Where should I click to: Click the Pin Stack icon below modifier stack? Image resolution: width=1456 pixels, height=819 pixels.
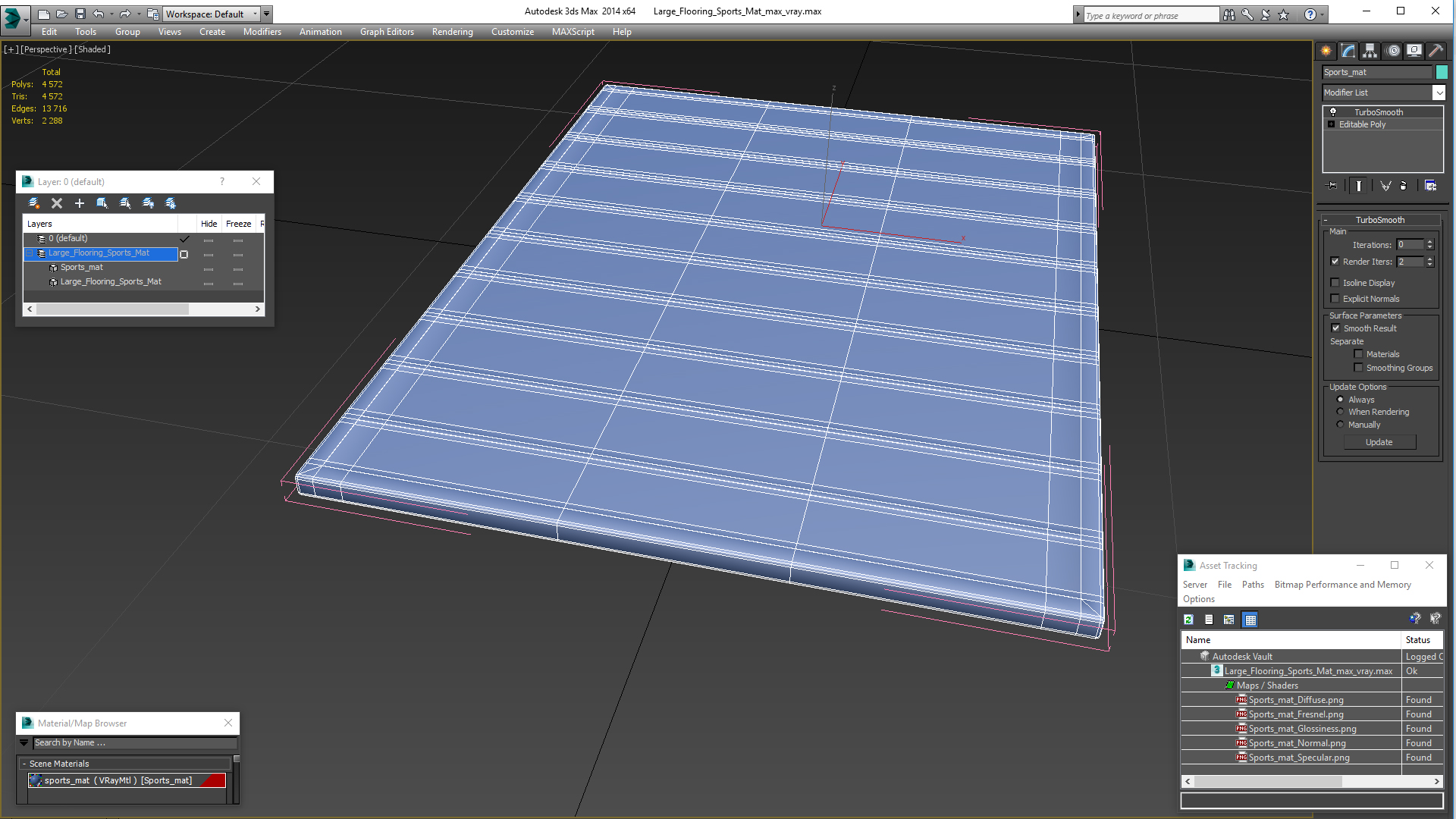tap(1332, 186)
